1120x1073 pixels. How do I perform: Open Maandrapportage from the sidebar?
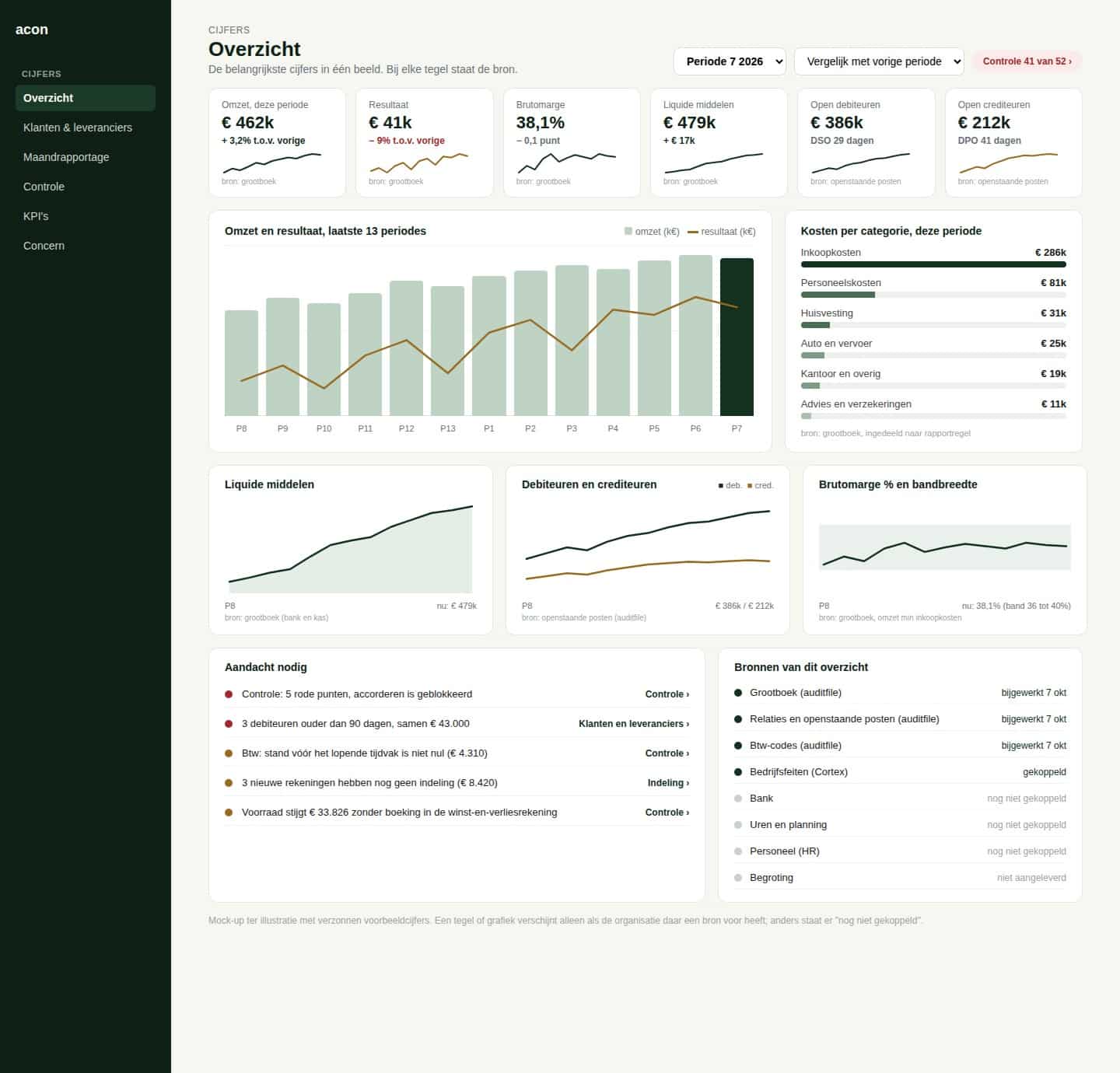pyautogui.click(x=86, y=157)
